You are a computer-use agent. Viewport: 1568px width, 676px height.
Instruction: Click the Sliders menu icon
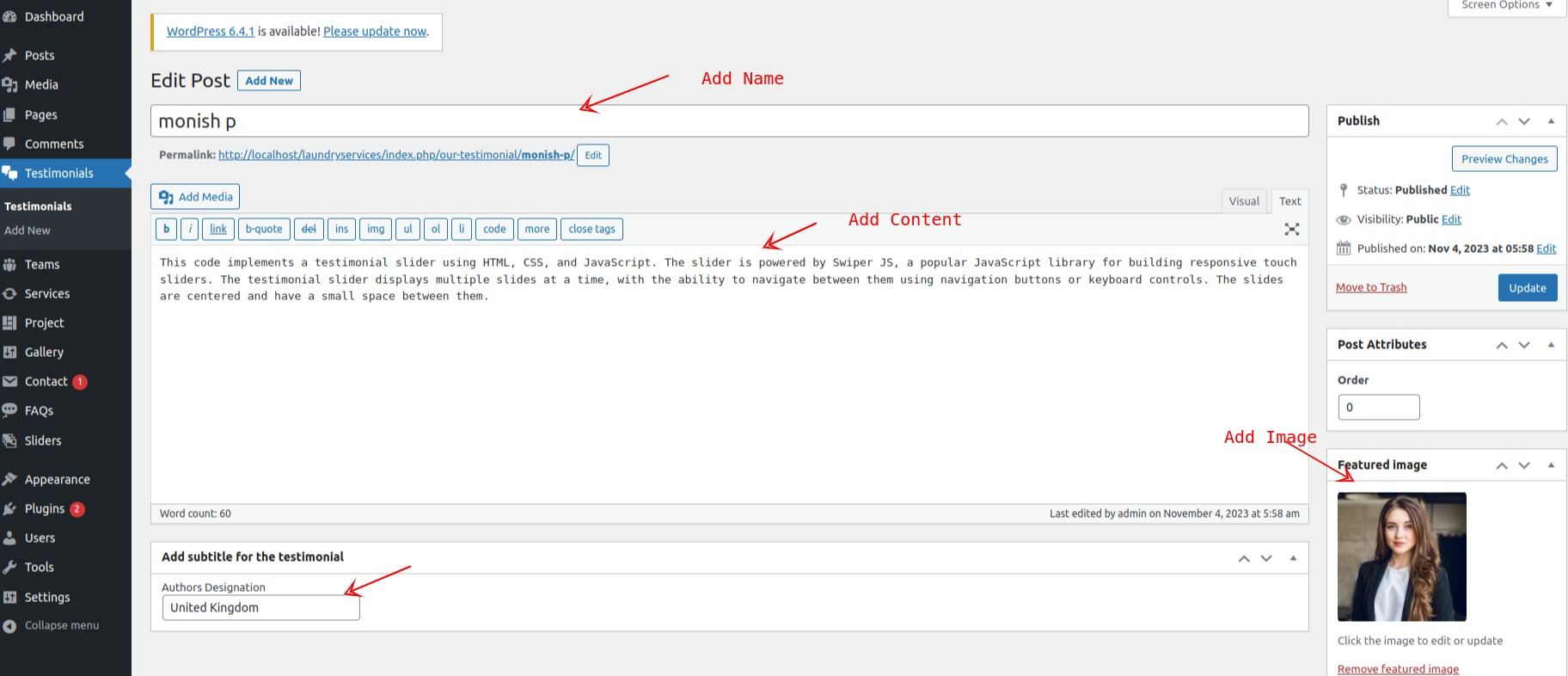(x=10, y=440)
